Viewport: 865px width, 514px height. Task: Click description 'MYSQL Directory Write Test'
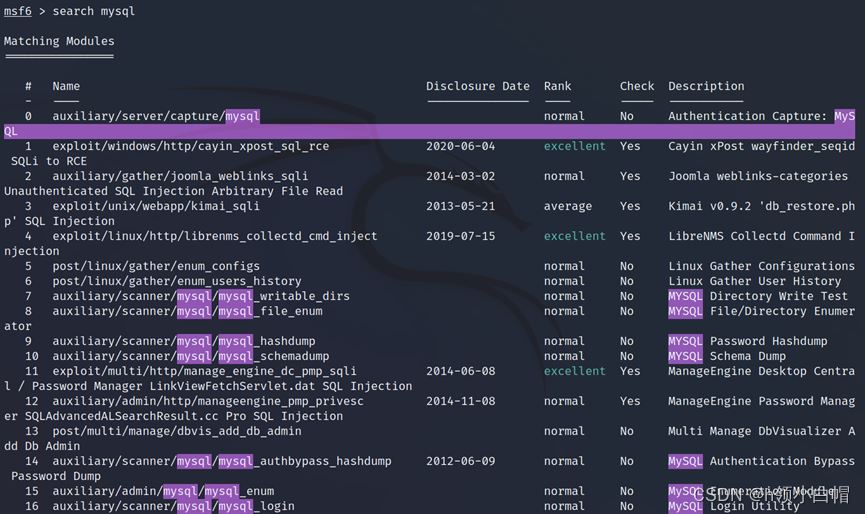coord(758,296)
